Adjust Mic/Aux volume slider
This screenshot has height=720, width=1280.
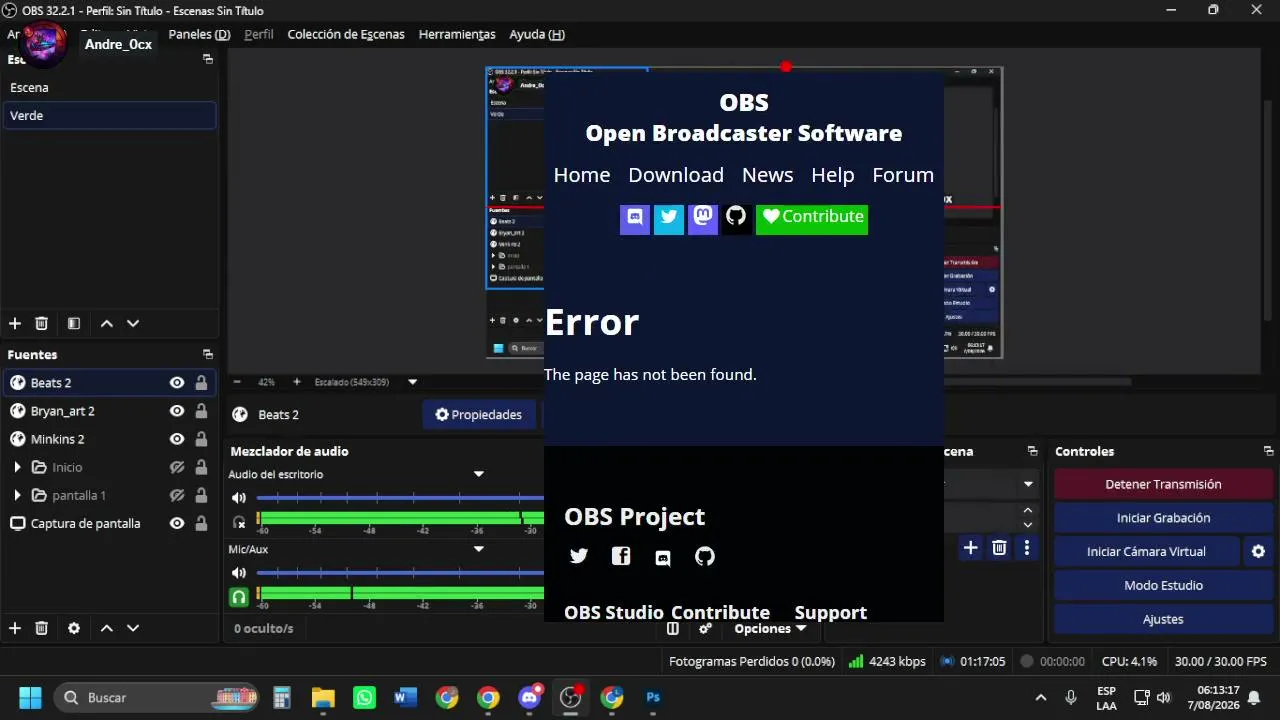pos(400,573)
